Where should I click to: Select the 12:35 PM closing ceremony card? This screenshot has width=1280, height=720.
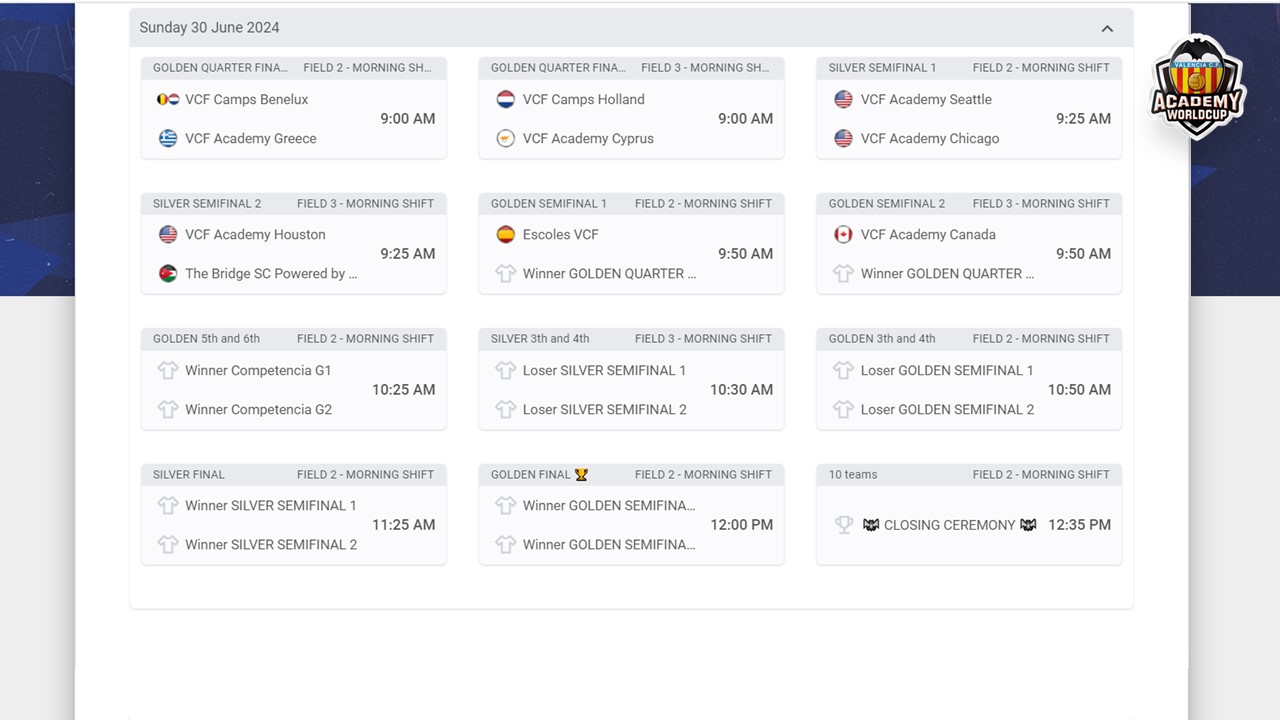point(969,514)
